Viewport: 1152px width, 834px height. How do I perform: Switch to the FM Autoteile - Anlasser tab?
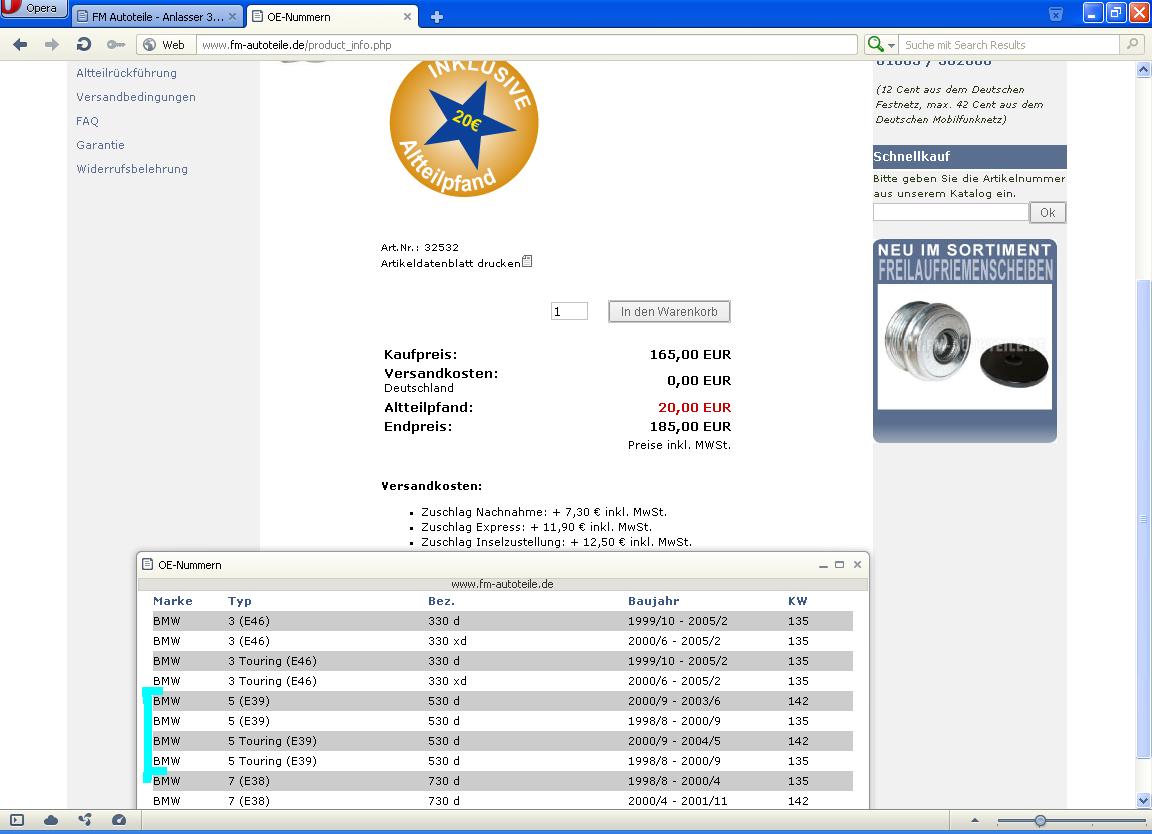point(157,16)
